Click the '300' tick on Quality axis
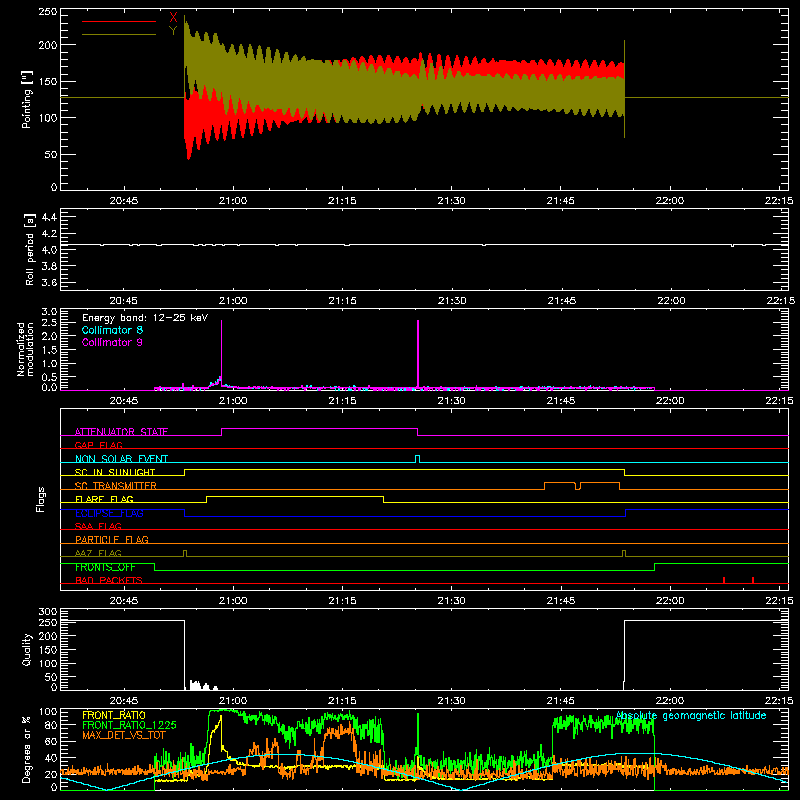800x800 pixels. click(x=48, y=612)
